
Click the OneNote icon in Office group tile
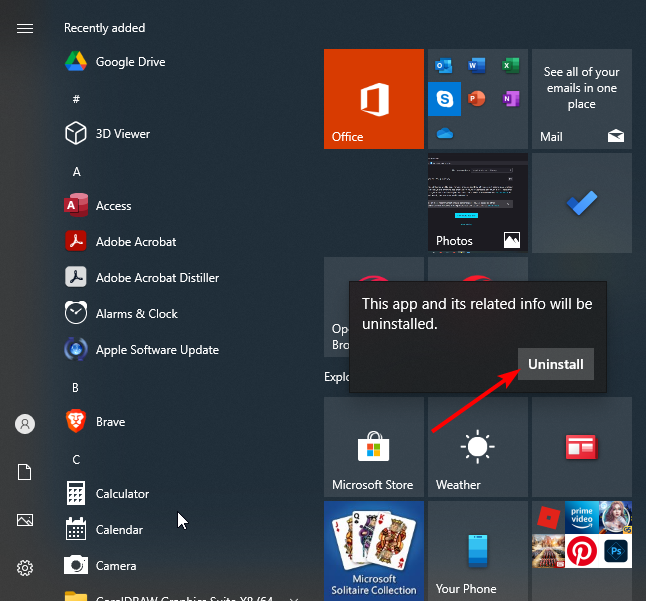[510, 98]
